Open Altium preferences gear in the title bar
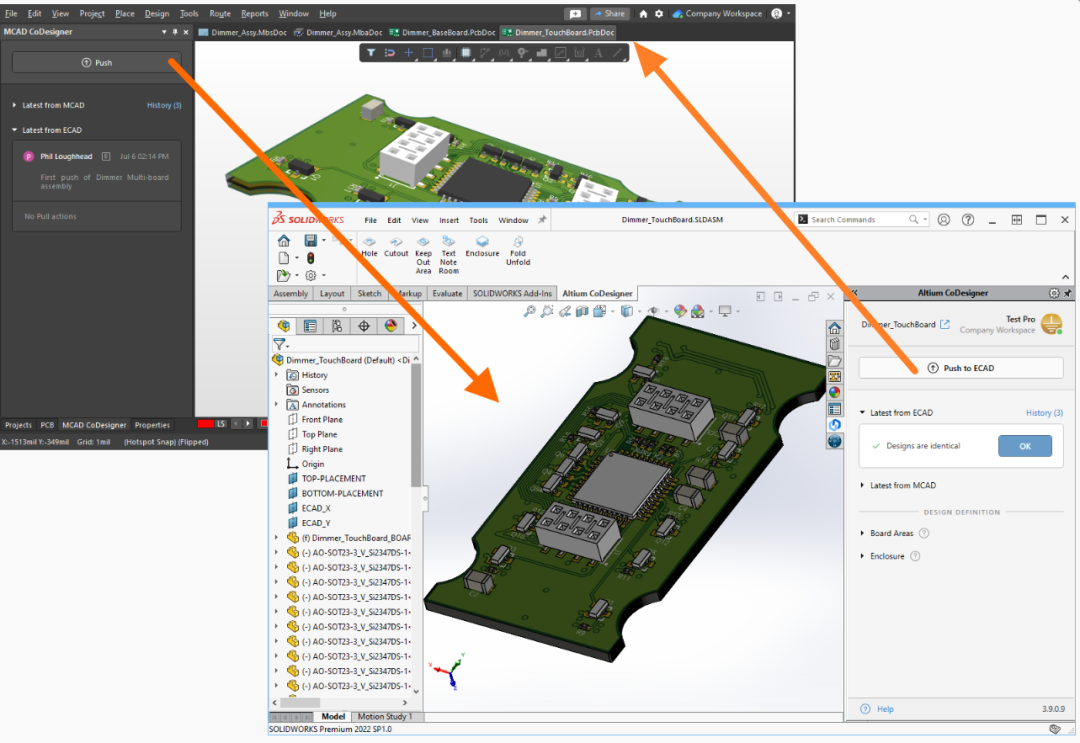This screenshot has height=743, width=1080. tap(659, 14)
